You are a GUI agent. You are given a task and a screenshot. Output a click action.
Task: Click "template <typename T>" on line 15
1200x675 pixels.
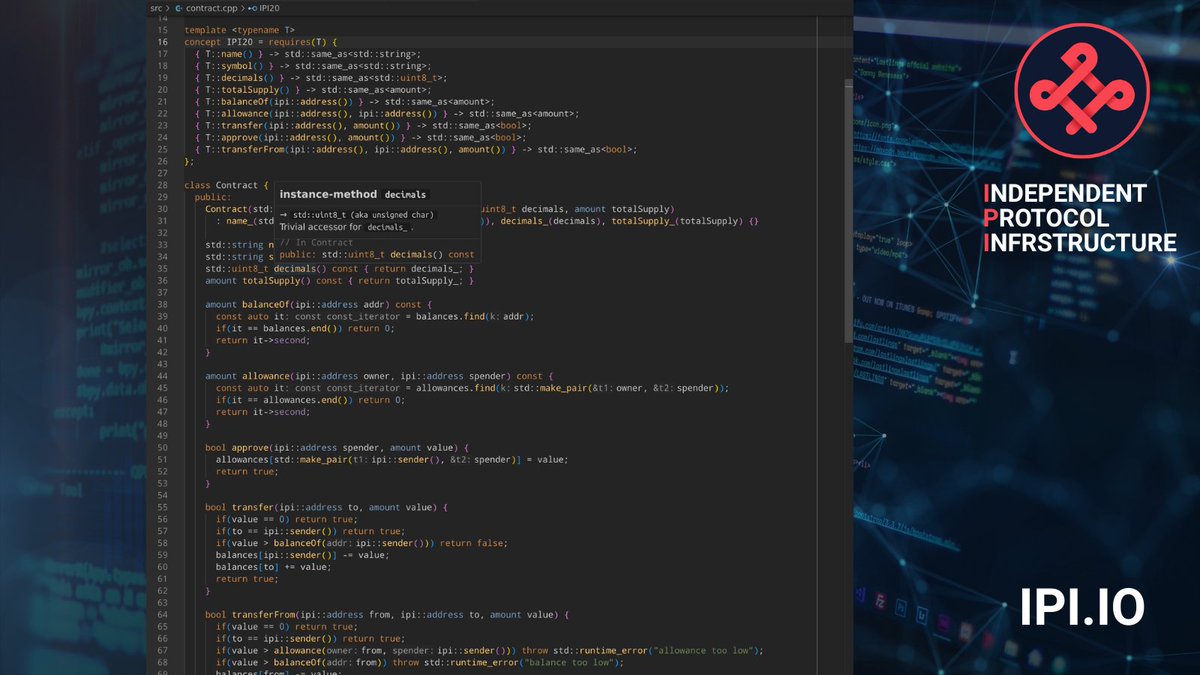[240, 30]
